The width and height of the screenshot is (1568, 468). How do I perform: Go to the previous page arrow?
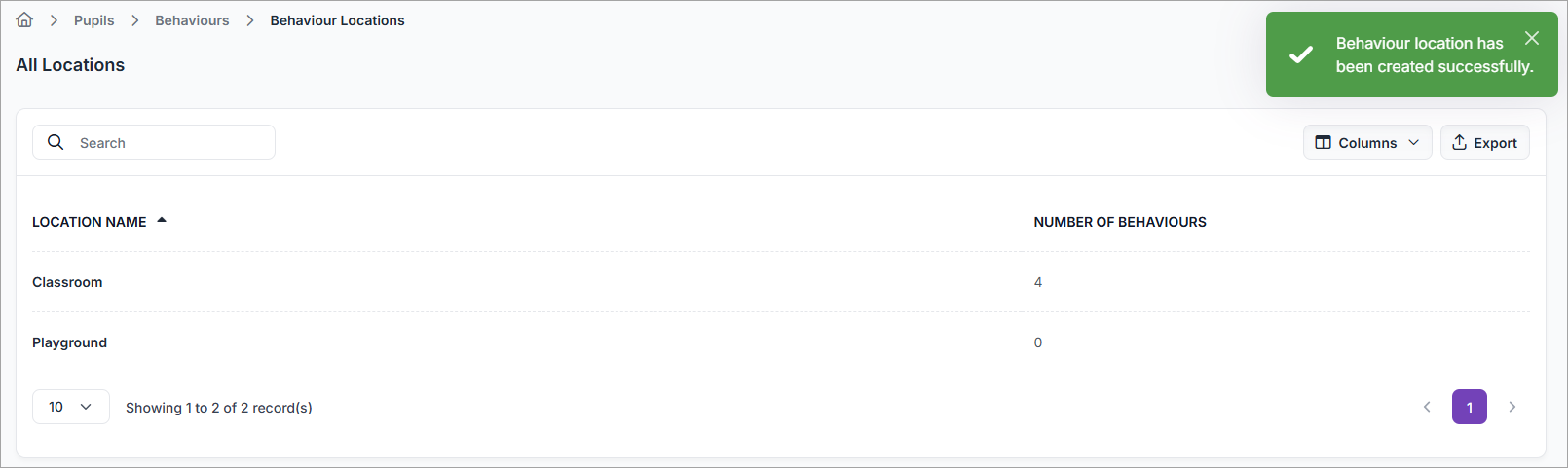pos(1427,407)
